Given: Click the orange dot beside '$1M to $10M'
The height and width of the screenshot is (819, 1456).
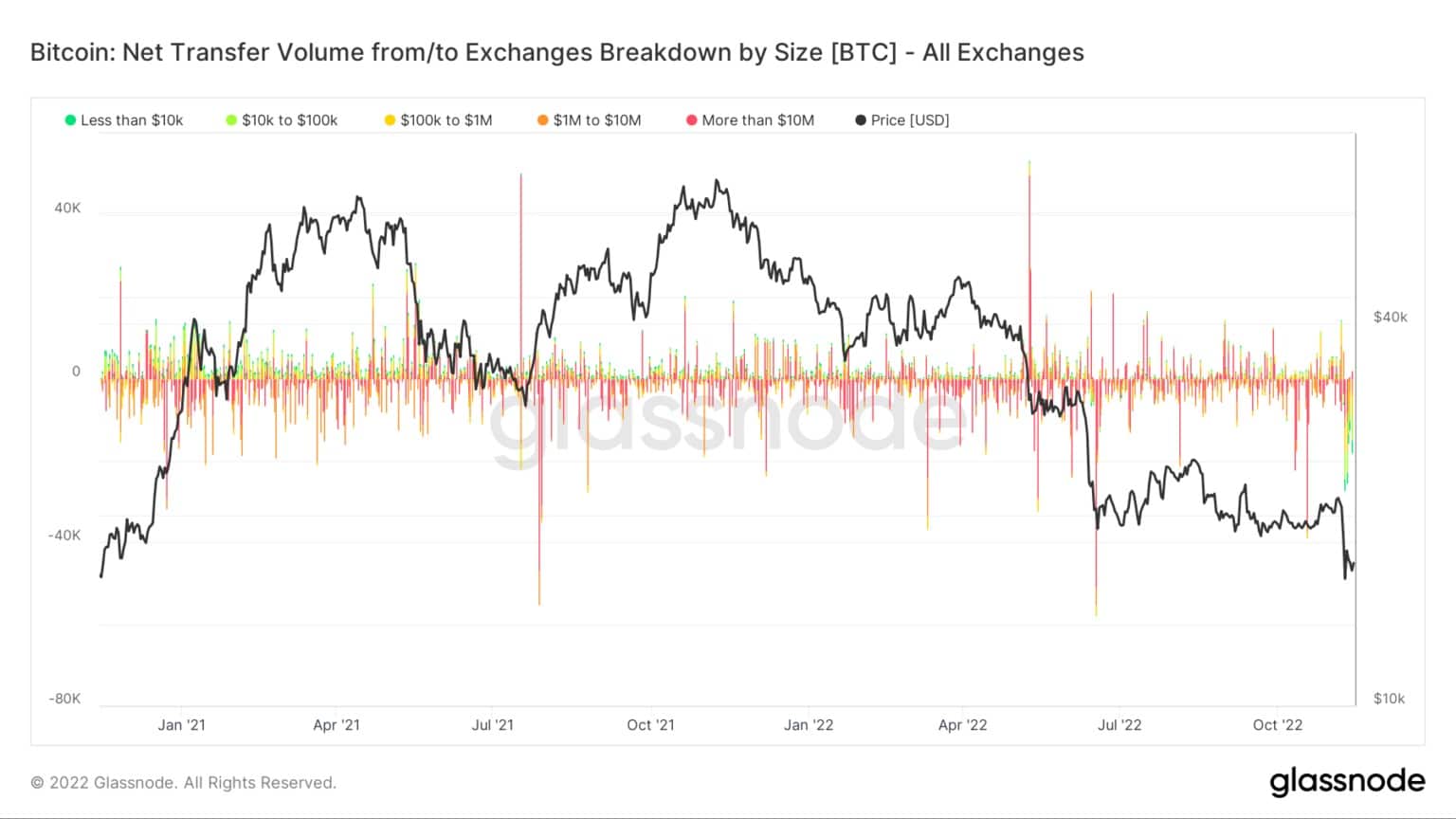Looking at the screenshot, I should [543, 120].
